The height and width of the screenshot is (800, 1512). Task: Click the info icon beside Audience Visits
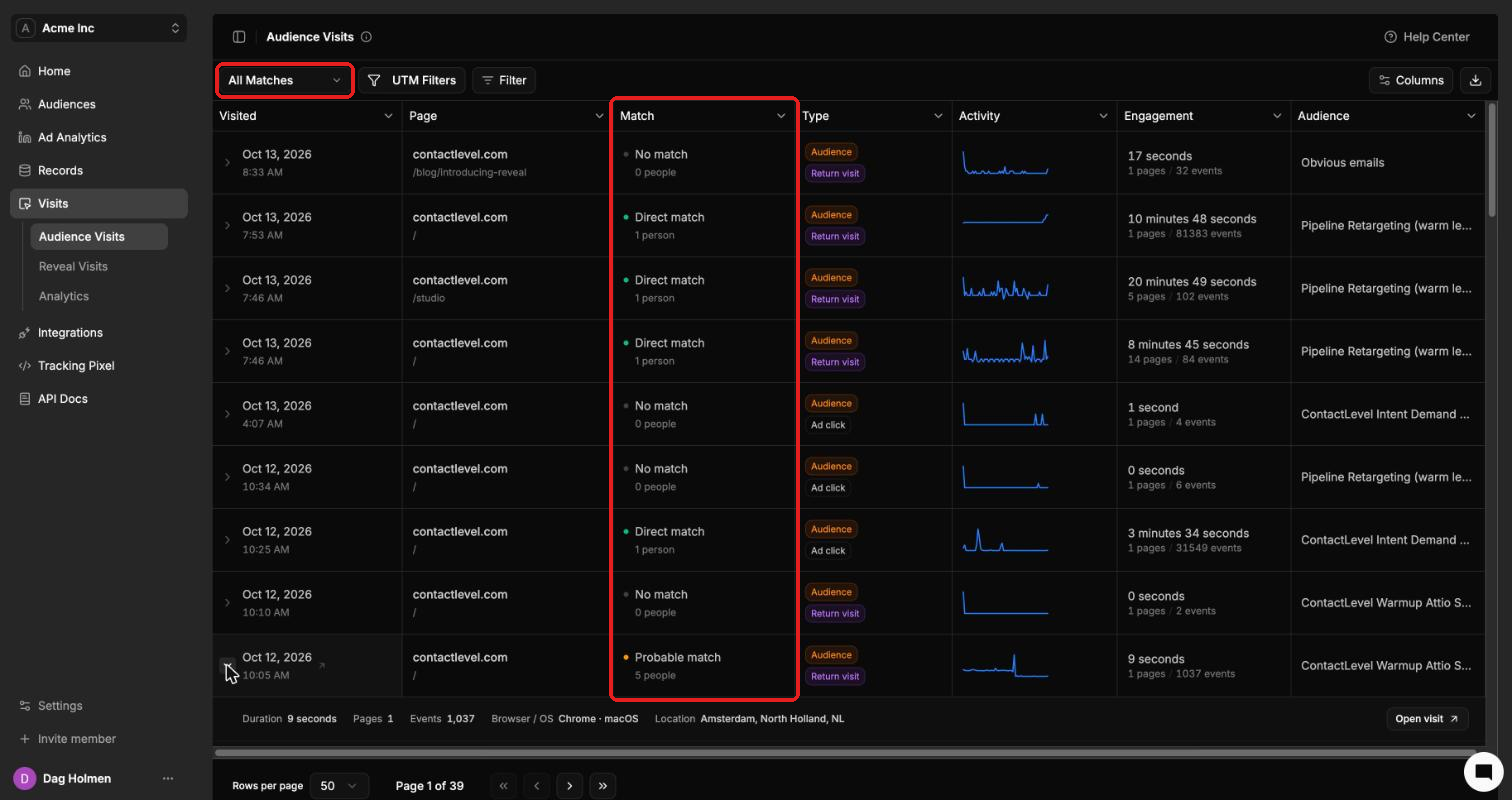pyautogui.click(x=366, y=37)
